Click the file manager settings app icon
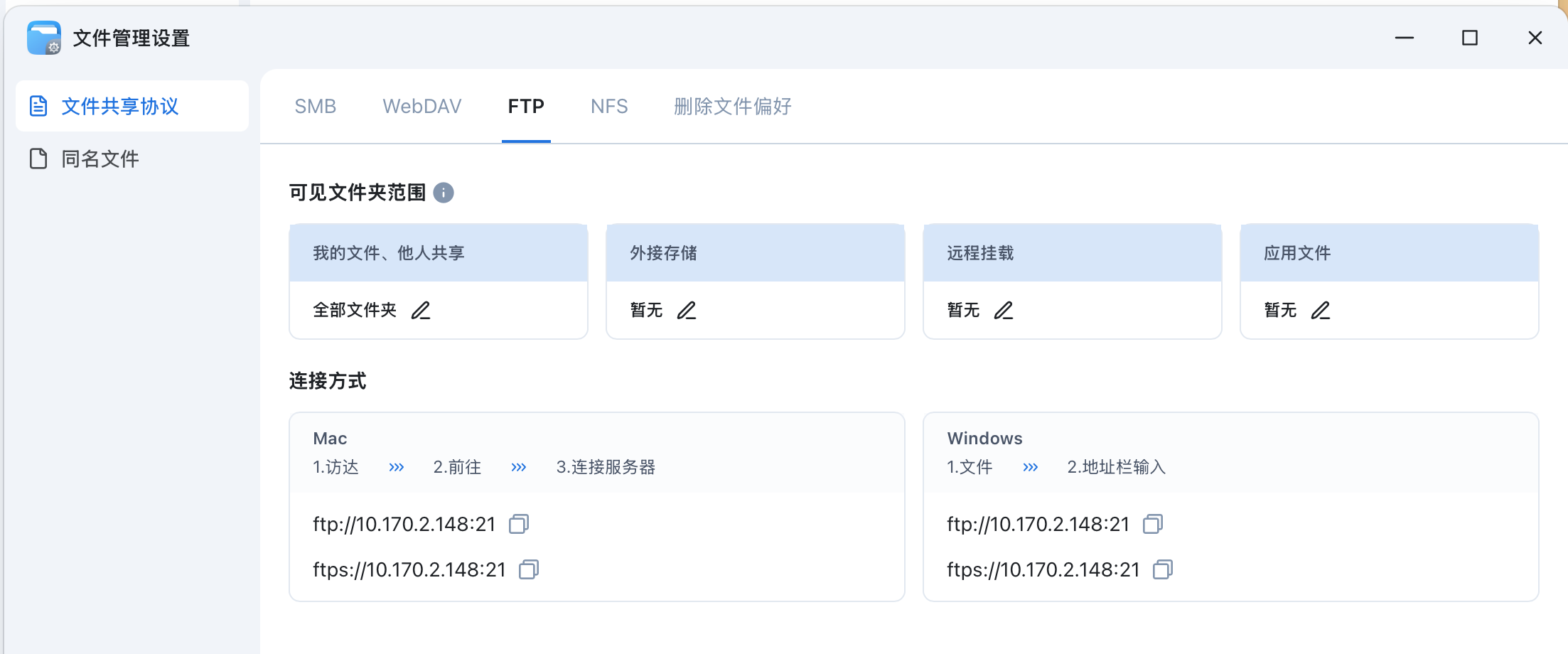Viewport: 1568px width, 654px height. 43,37
